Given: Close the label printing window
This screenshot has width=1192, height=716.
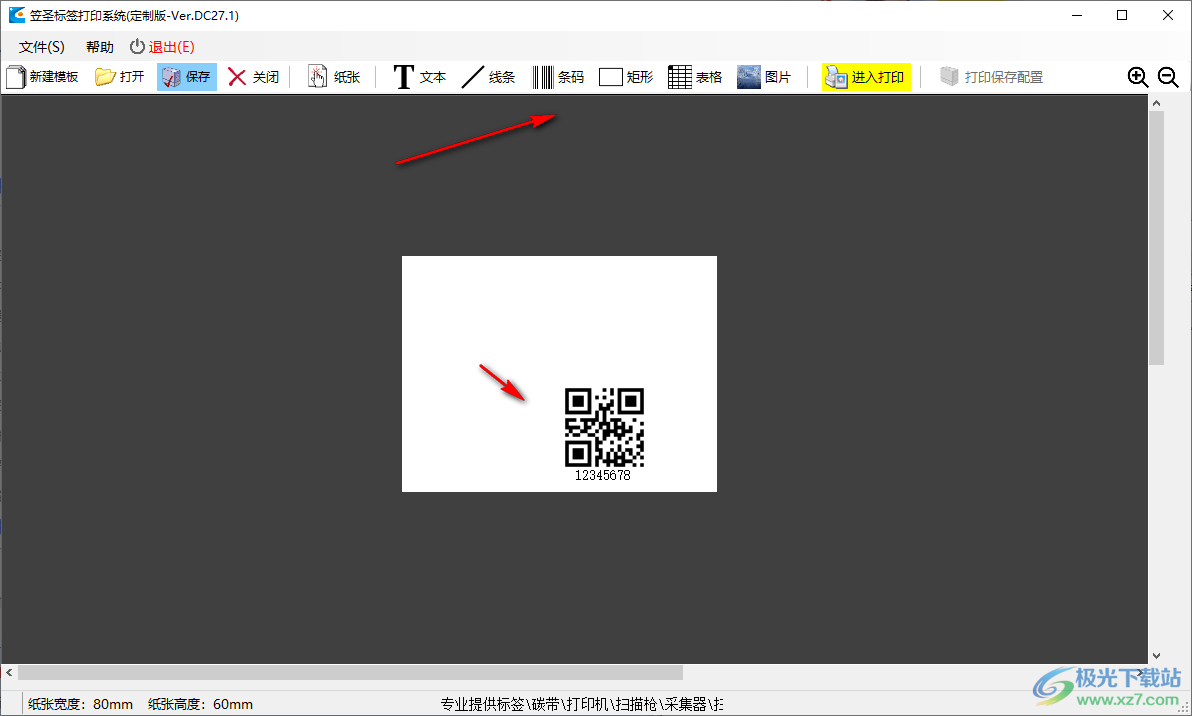Looking at the screenshot, I should (x=1168, y=15).
